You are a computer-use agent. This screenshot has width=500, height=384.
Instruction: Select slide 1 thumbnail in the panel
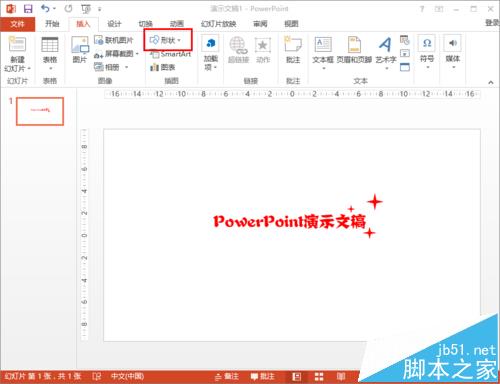(x=40, y=111)
